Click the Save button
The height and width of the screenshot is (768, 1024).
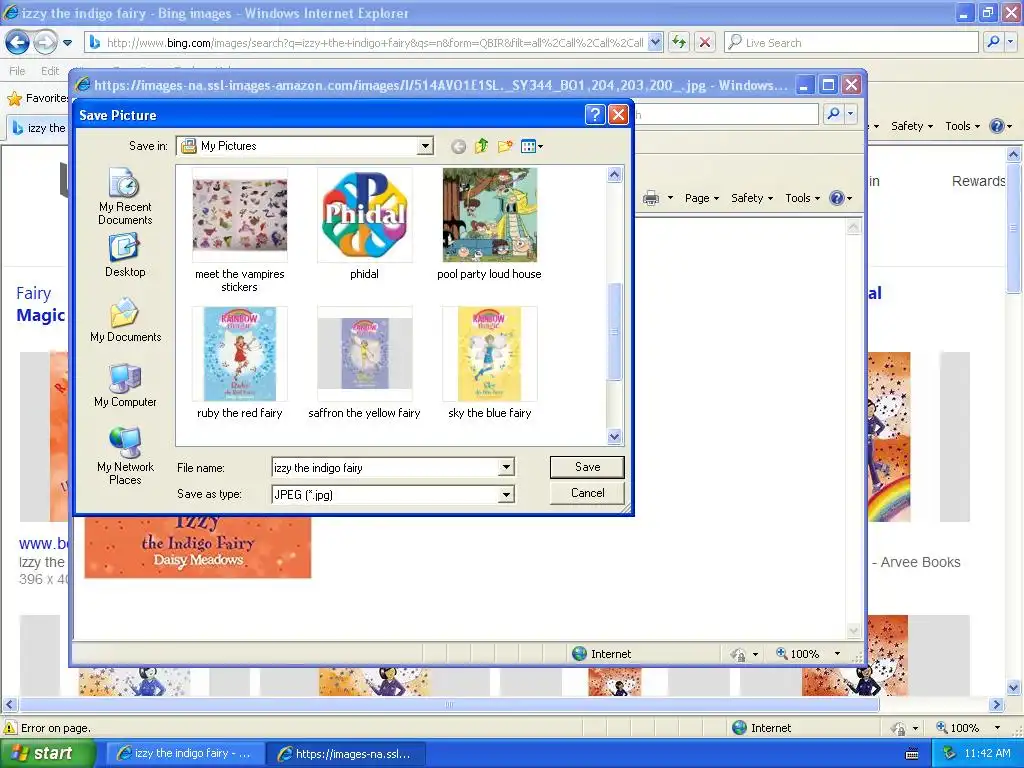tap(587, 467)
